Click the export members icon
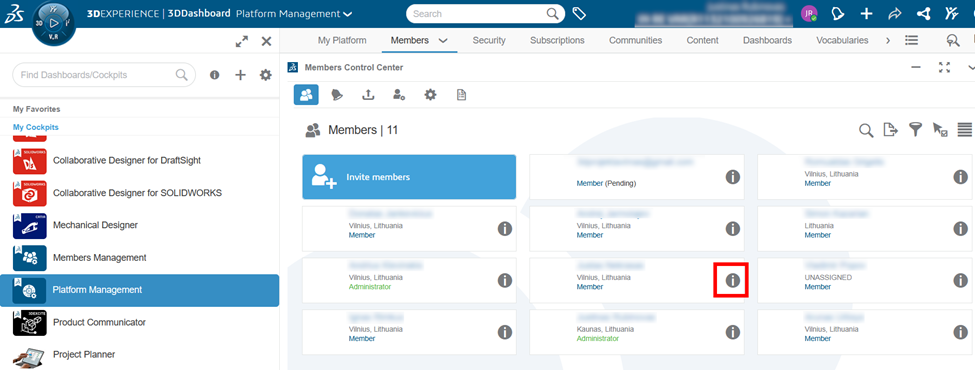Image resolution: width=975 pixels, height=370 pixels. 890,130
